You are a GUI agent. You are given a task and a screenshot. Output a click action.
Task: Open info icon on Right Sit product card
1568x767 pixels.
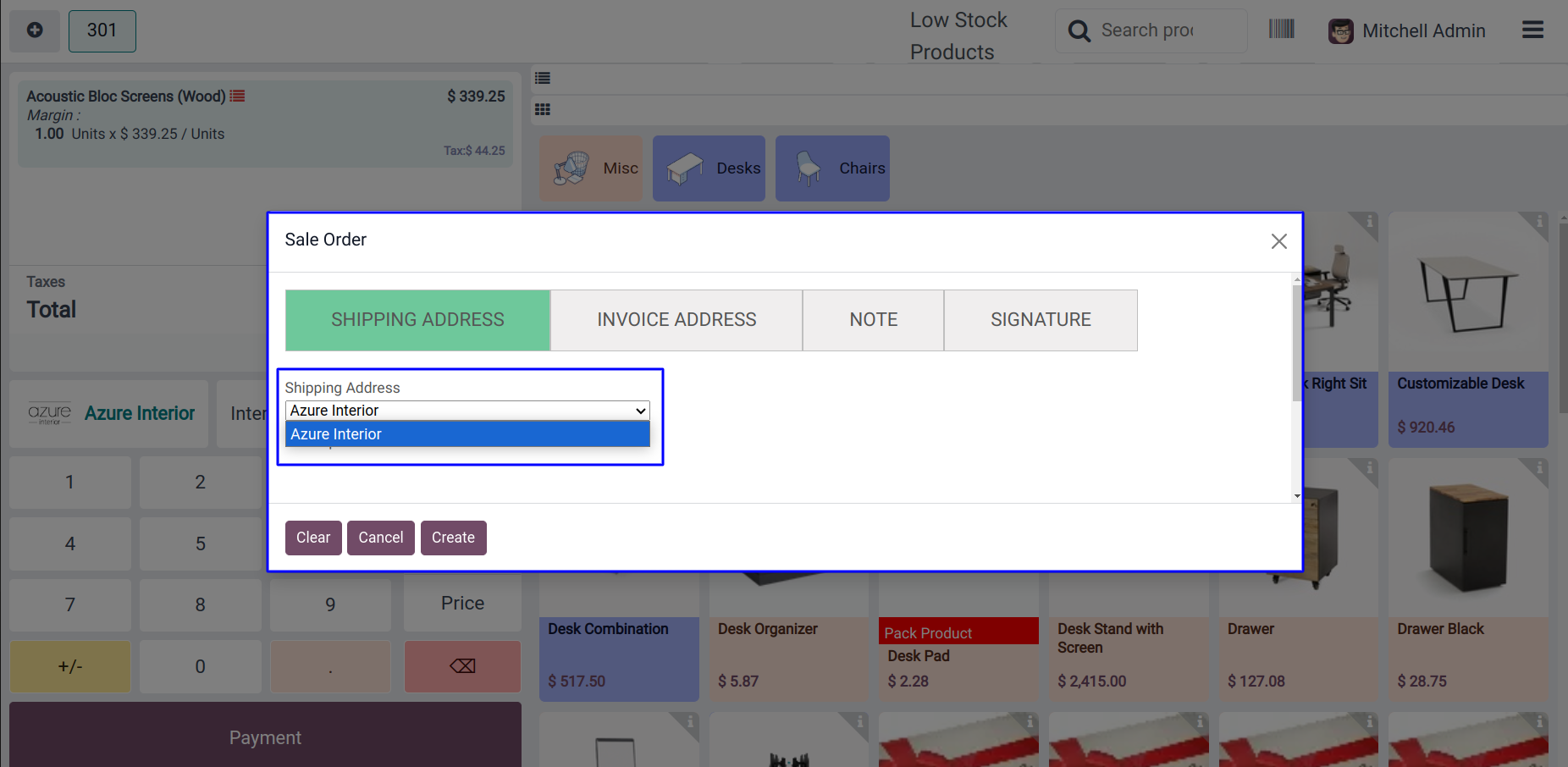(1369, 222)
